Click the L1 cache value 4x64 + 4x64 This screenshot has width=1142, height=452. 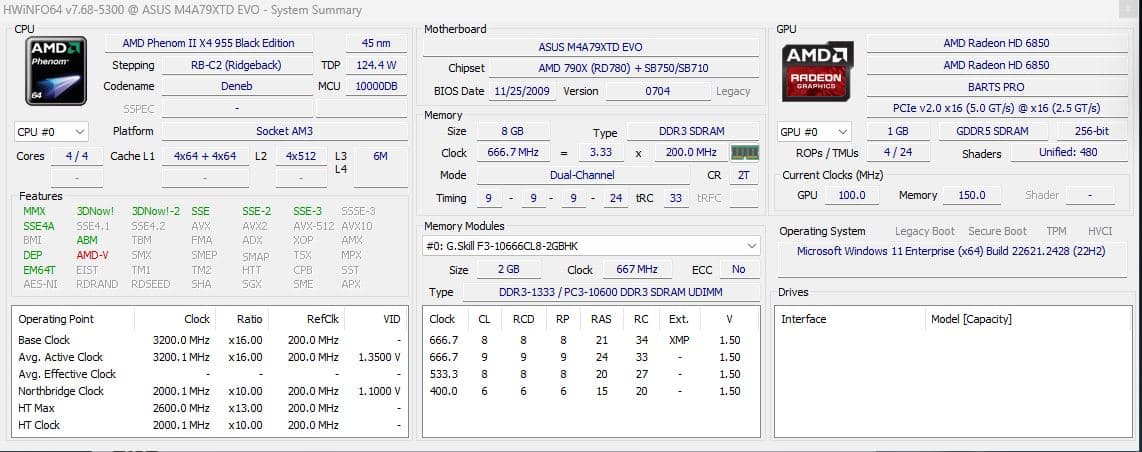205,156
